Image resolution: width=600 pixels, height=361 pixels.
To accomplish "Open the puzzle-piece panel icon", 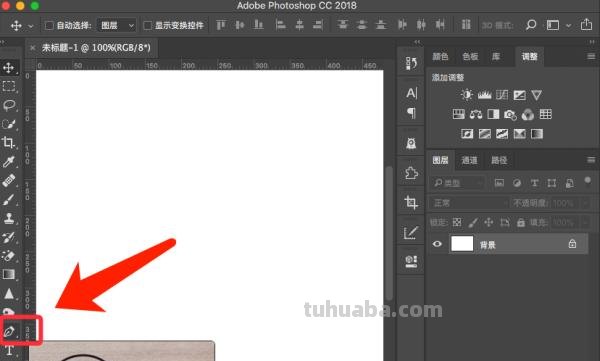I will 411,173.
